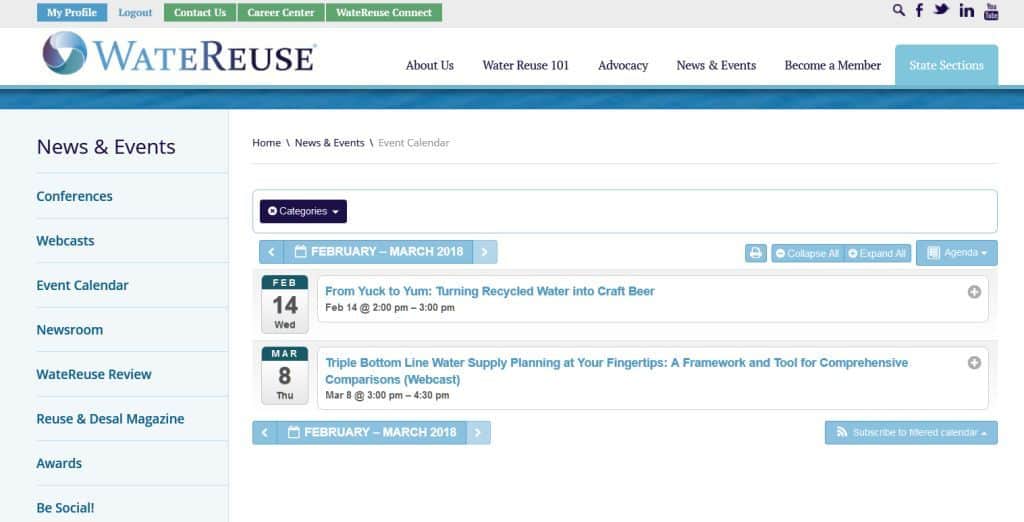Click the Career Center button
This screenshot has width=1024, height=522.
(x=281, y=13)
